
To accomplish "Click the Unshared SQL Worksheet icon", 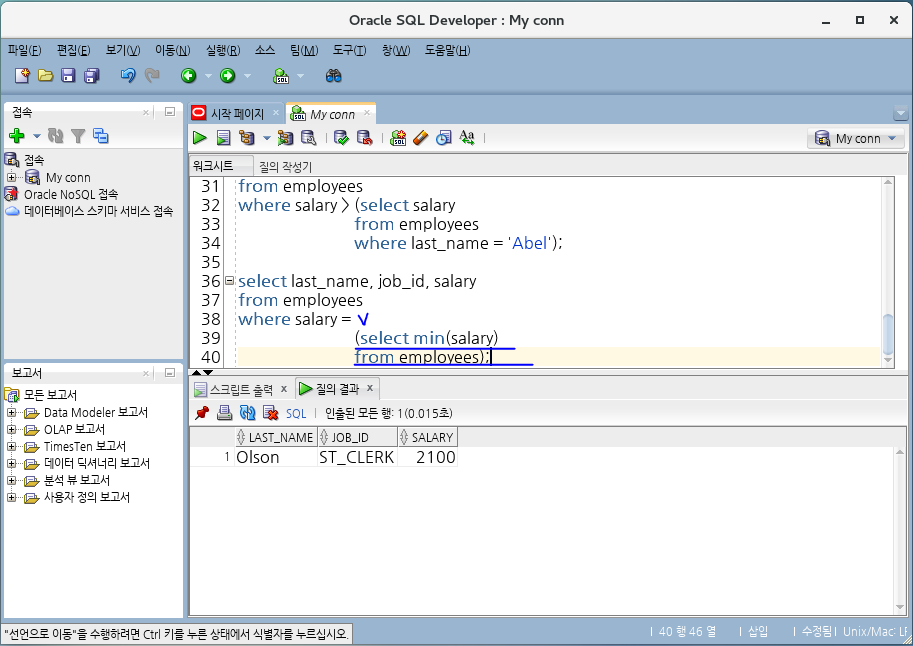I will tap(398, 137).
